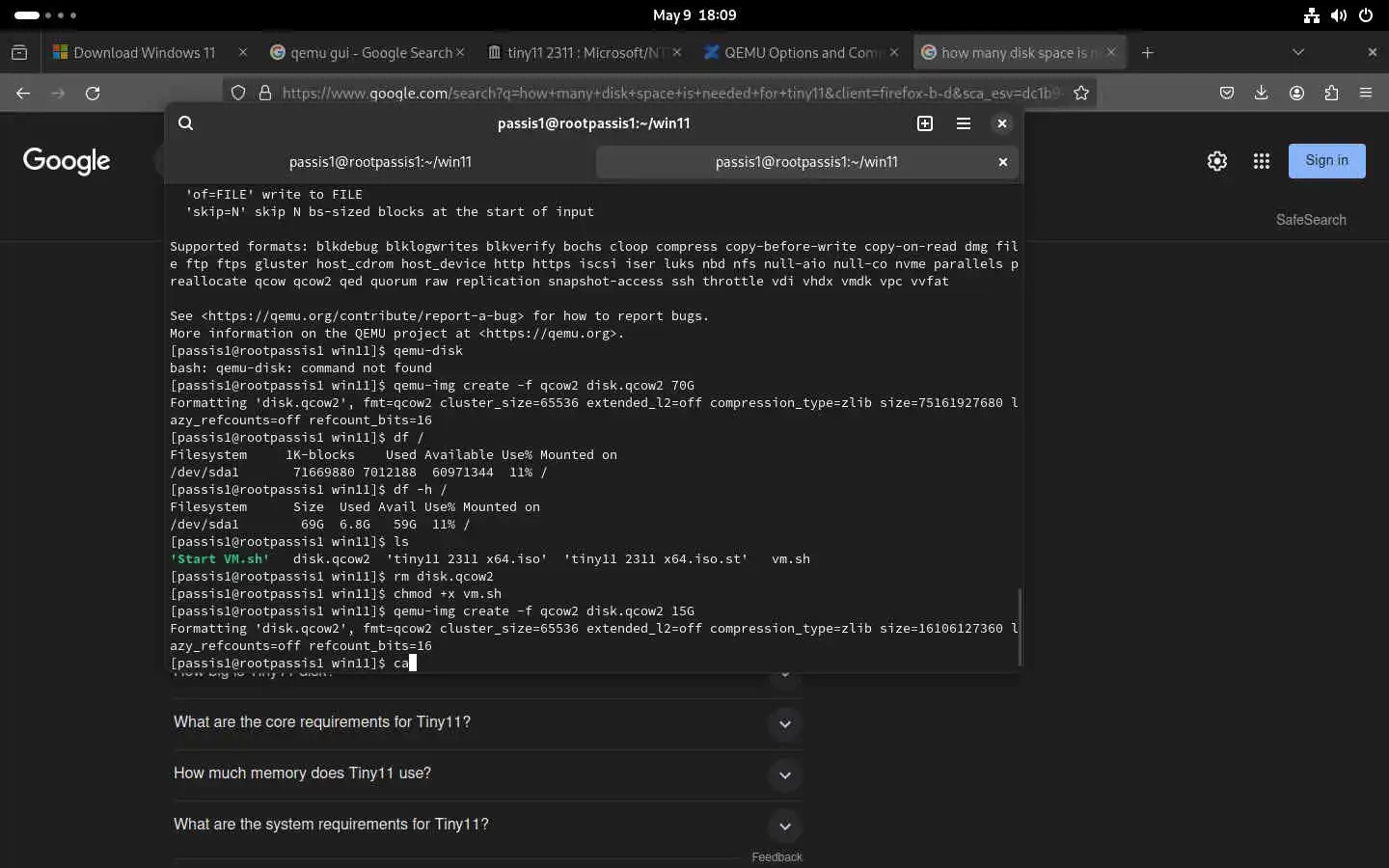
Task: Go back in Firefox
Action: (23, 93)
